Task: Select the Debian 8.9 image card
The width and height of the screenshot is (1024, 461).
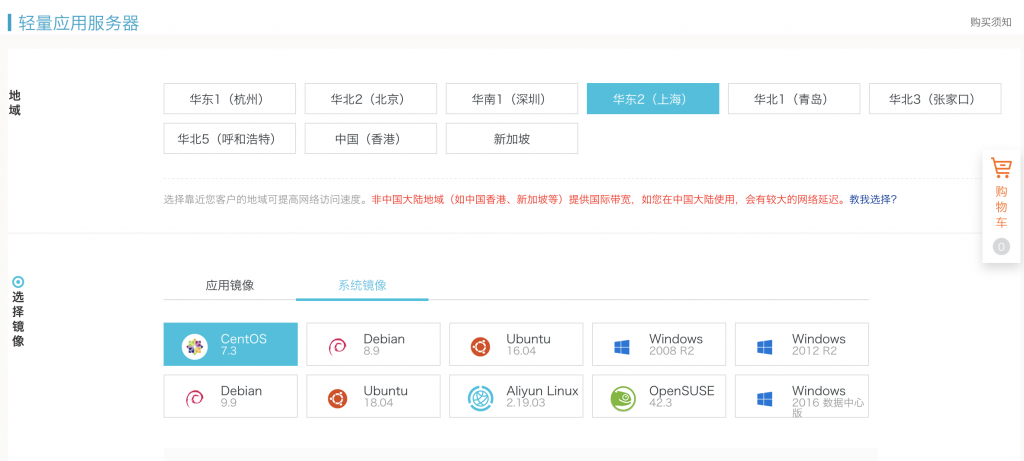Action: (374, 344)
